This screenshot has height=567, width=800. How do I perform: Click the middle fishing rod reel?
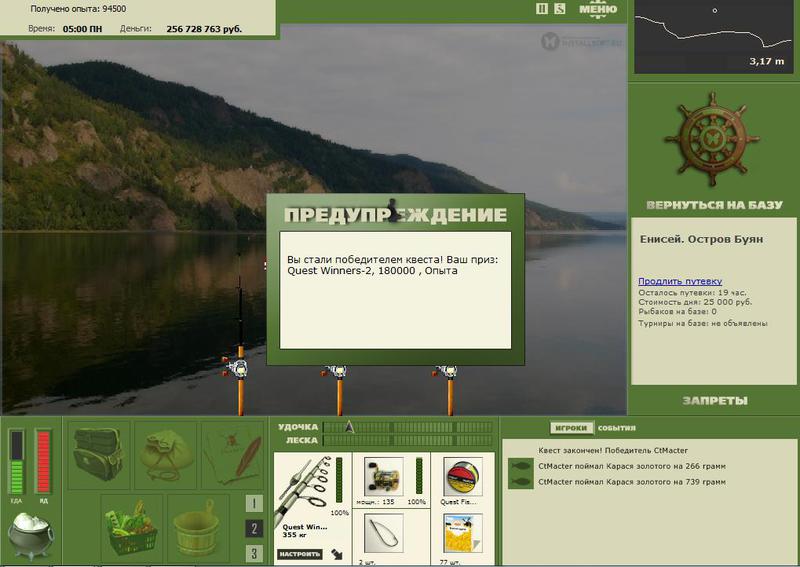click(337, 371)
